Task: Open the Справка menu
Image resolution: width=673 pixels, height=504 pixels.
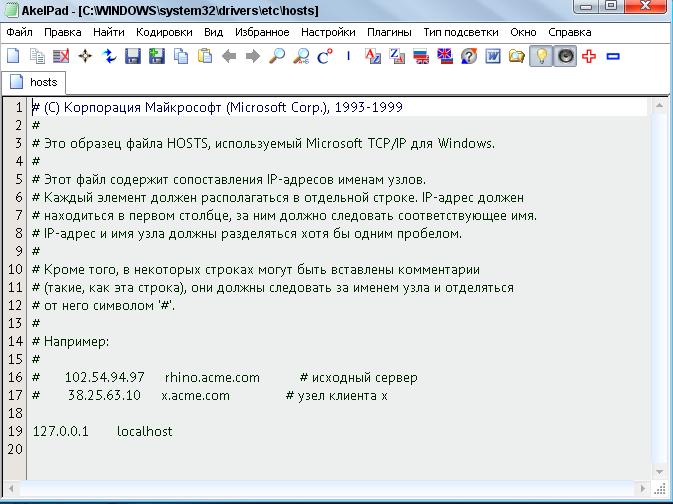Action: tap(570, 32)
